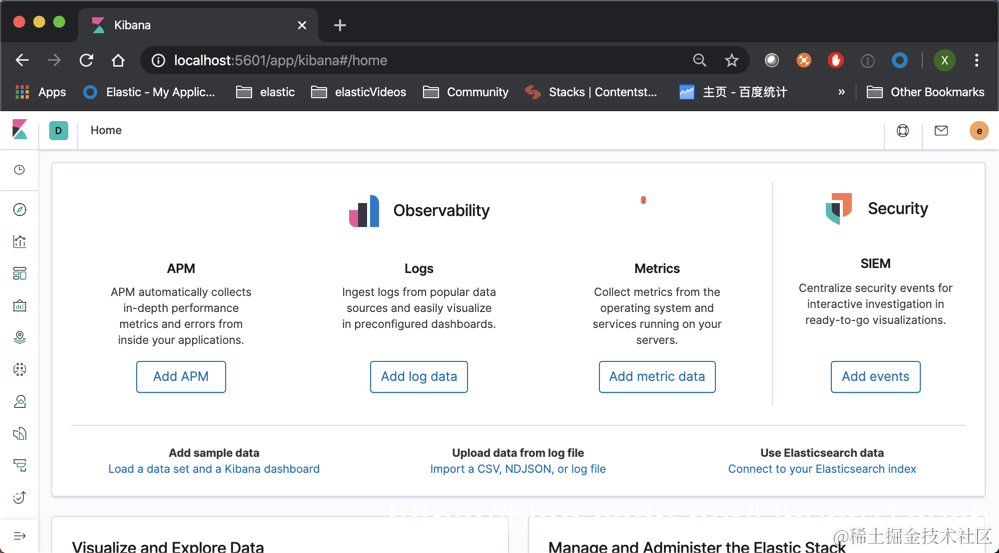999x553 pixels.
Task: Show hidden bookmarks with double chevron
Action: click(x=841, y=92)
